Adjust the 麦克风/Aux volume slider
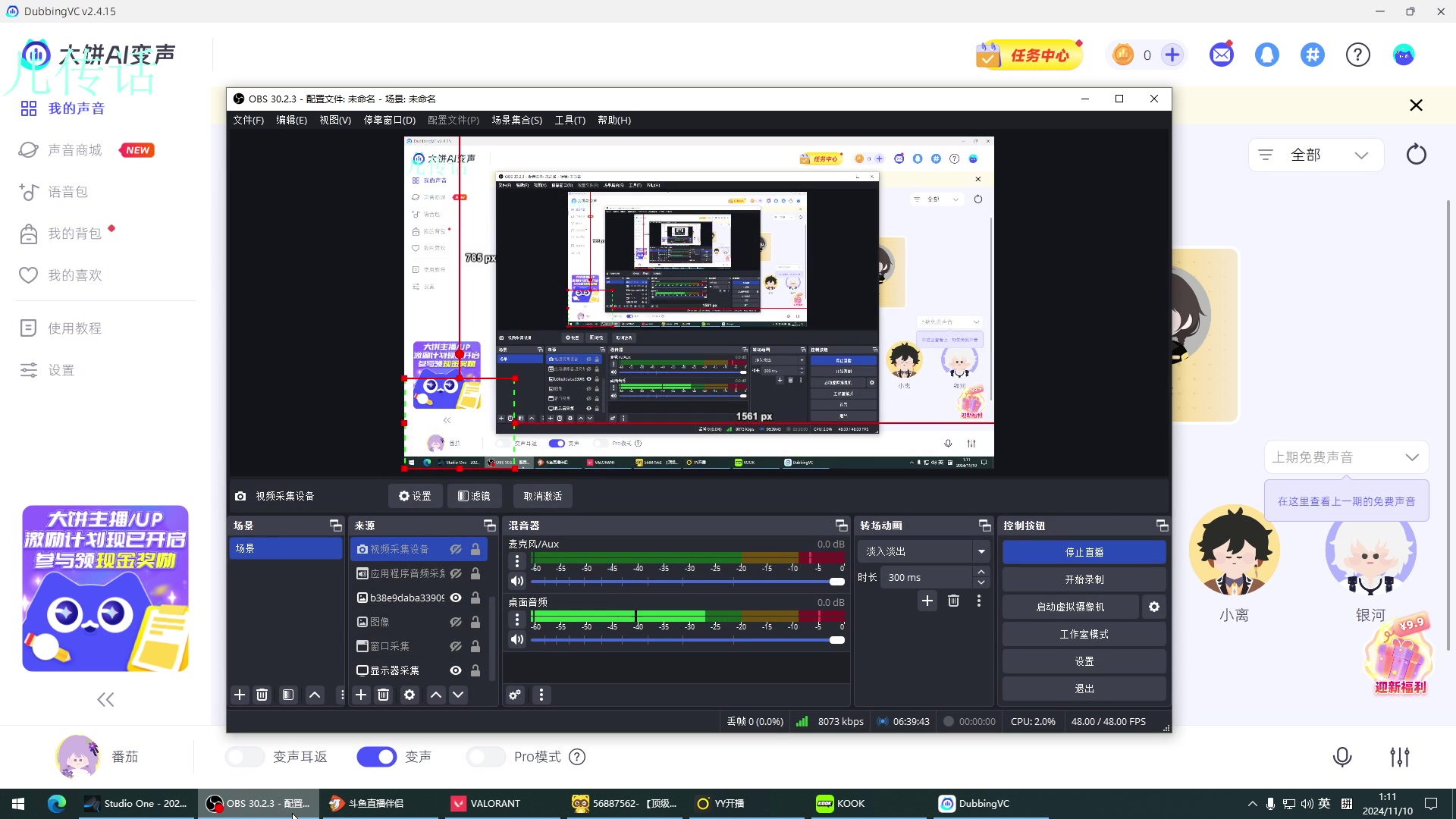Screen dimensions: 1456x819 pos(688,582)
